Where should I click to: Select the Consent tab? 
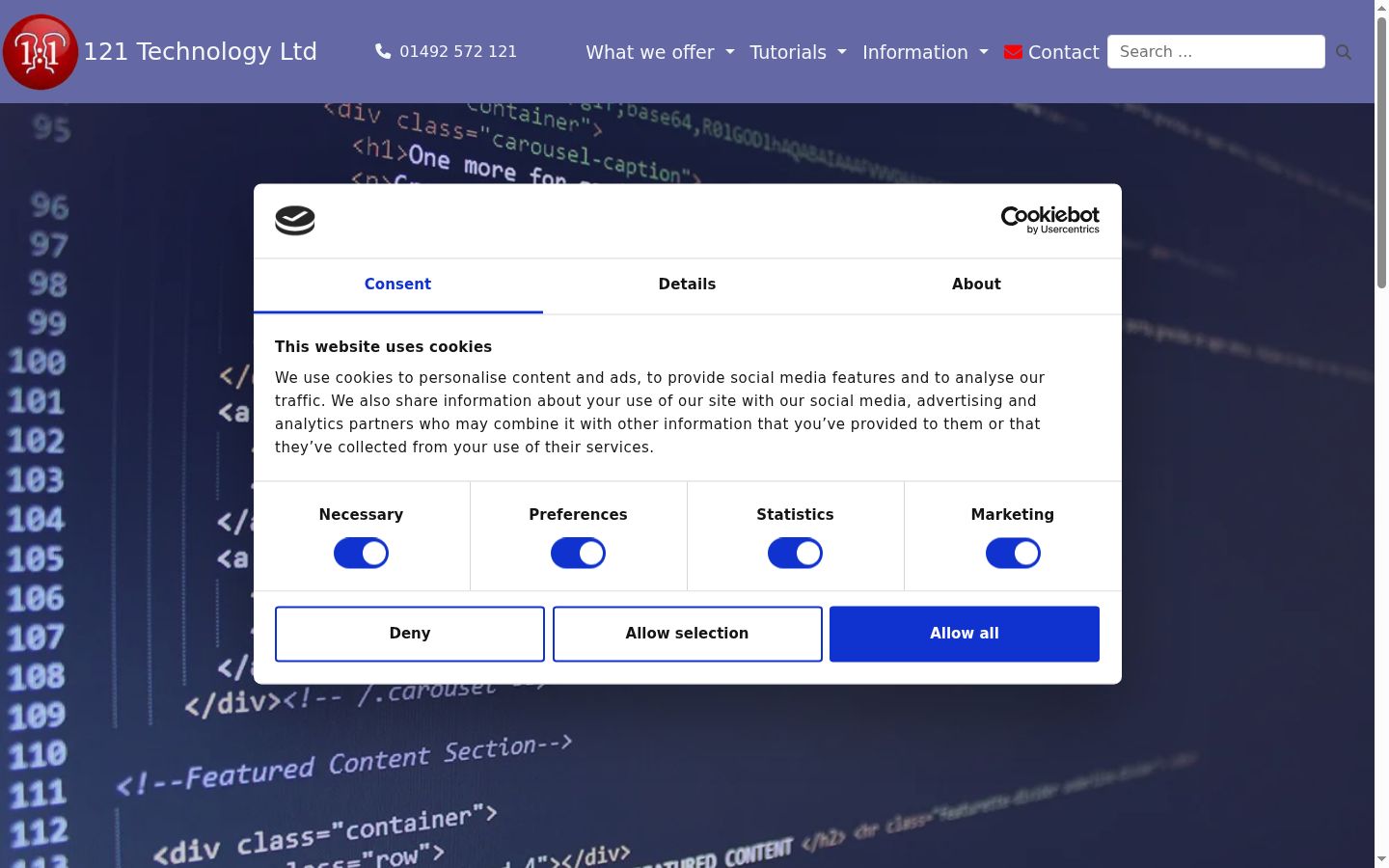coord(397,285)
